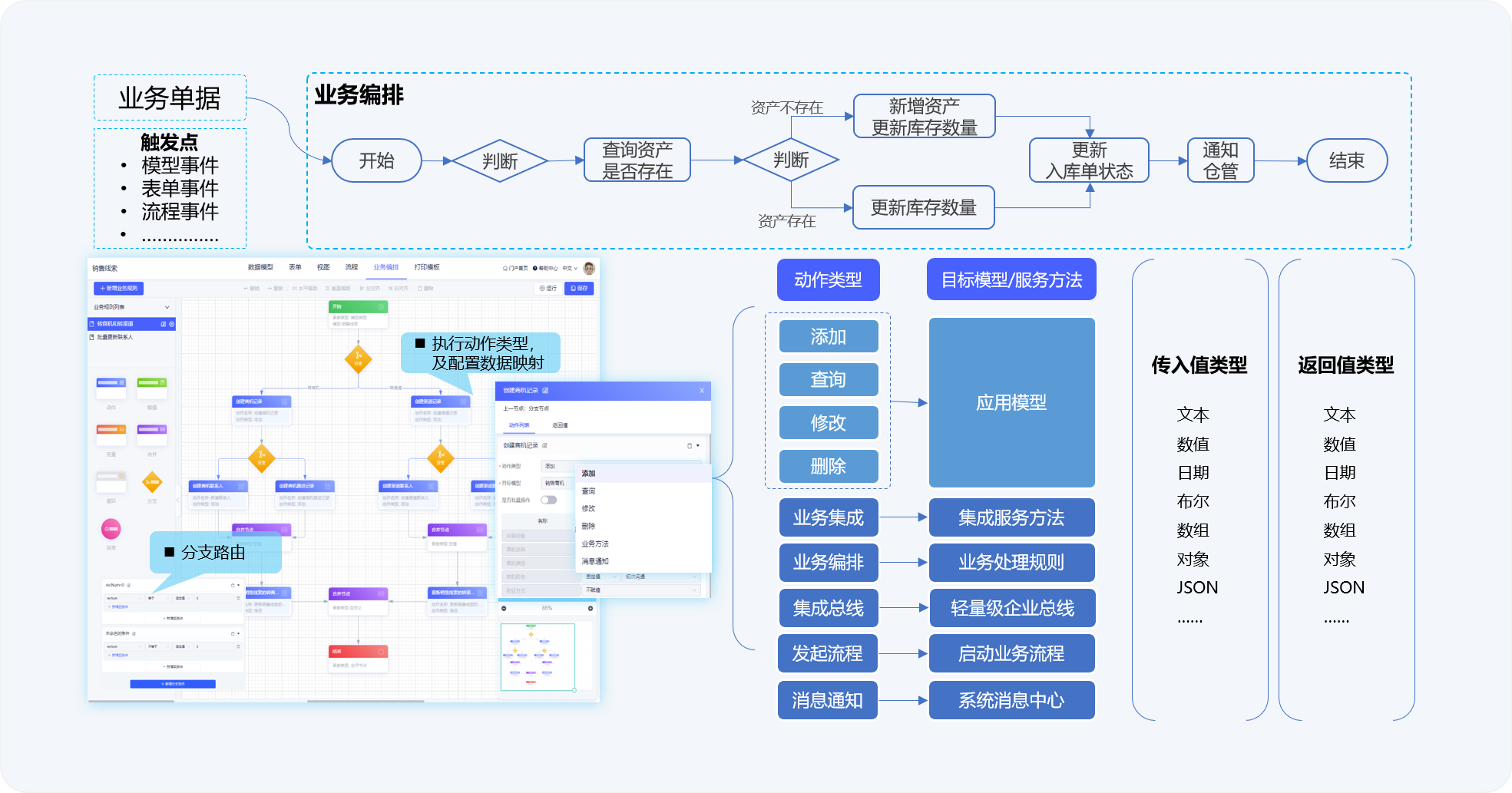Apply 水平等距 horizontal spacing
This screenshot has height=793, width=1512.
pyautogui.click(x=304, y=289)
